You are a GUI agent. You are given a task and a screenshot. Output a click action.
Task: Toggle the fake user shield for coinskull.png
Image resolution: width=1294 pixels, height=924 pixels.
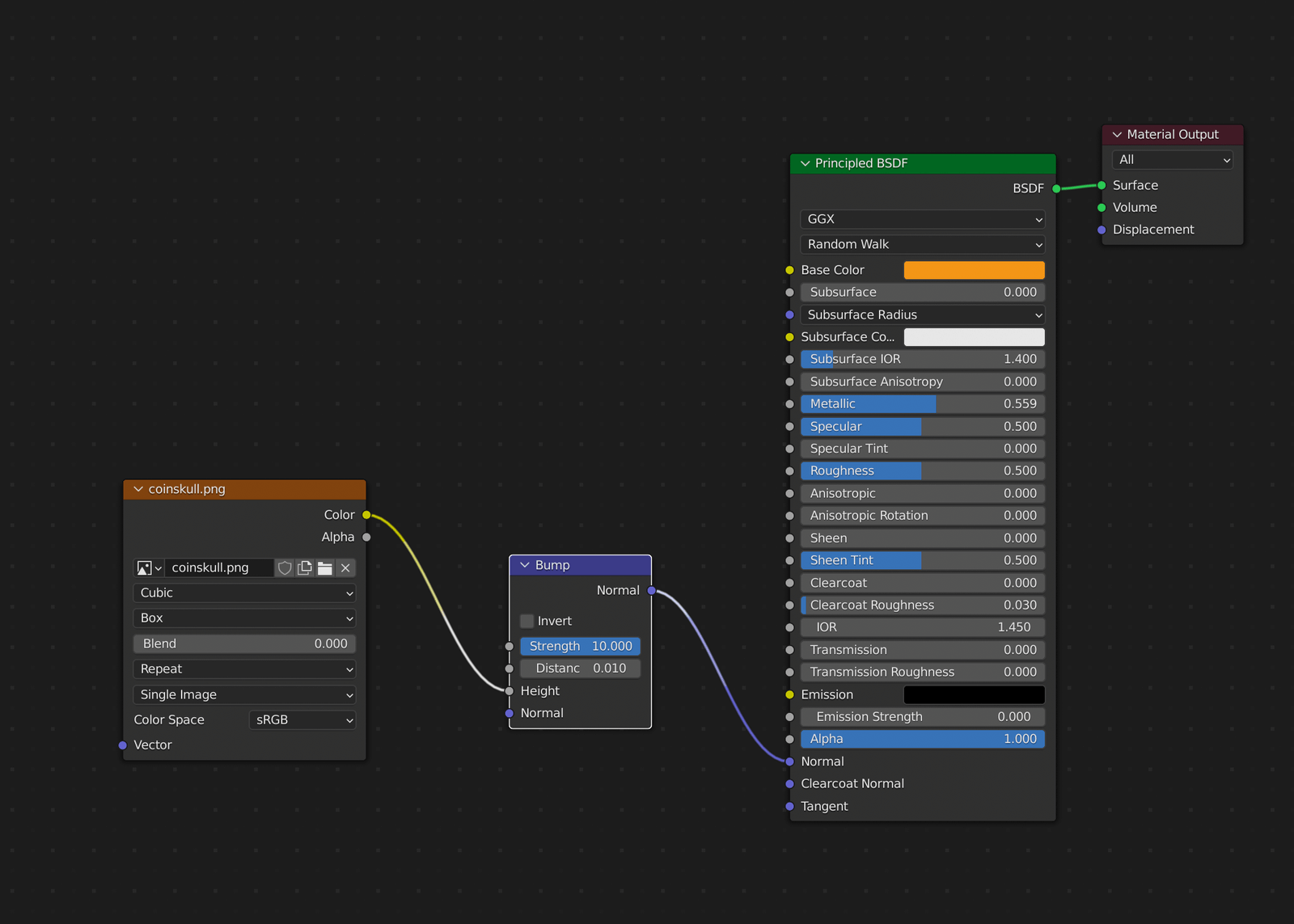coord(285,567)
